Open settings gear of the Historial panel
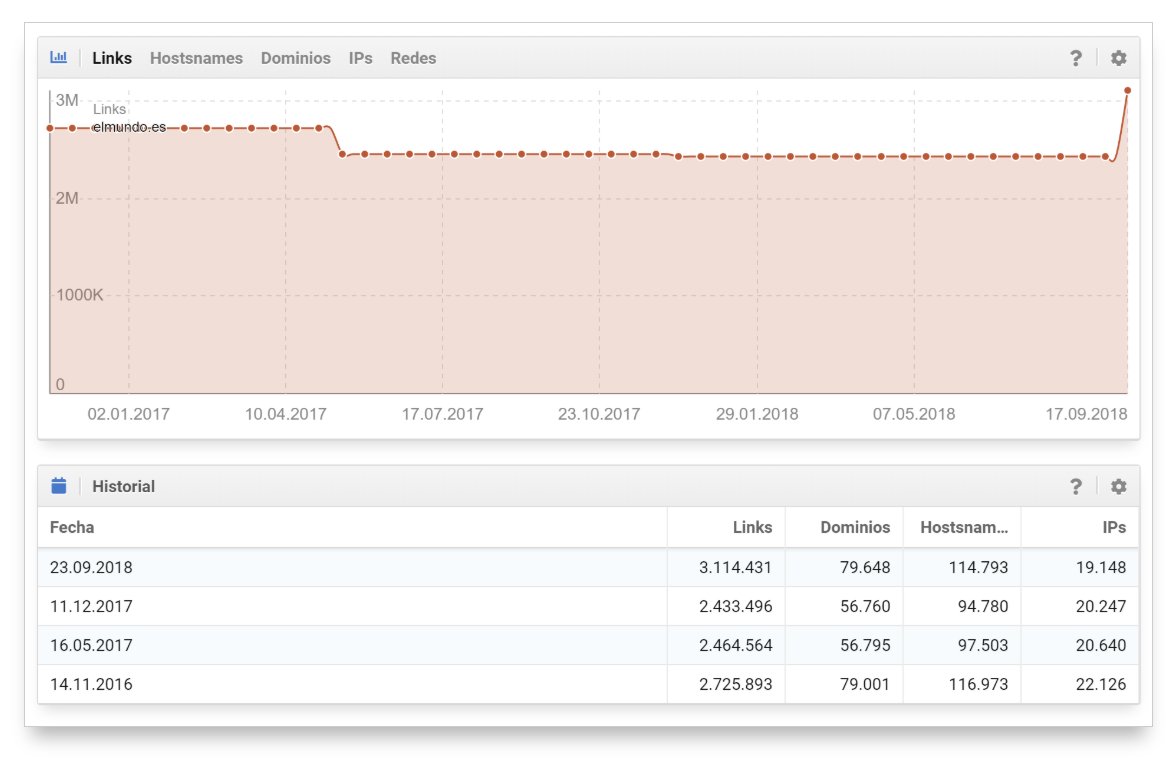The width and height of the screenshot is (1172, 757). point(1118,486)
